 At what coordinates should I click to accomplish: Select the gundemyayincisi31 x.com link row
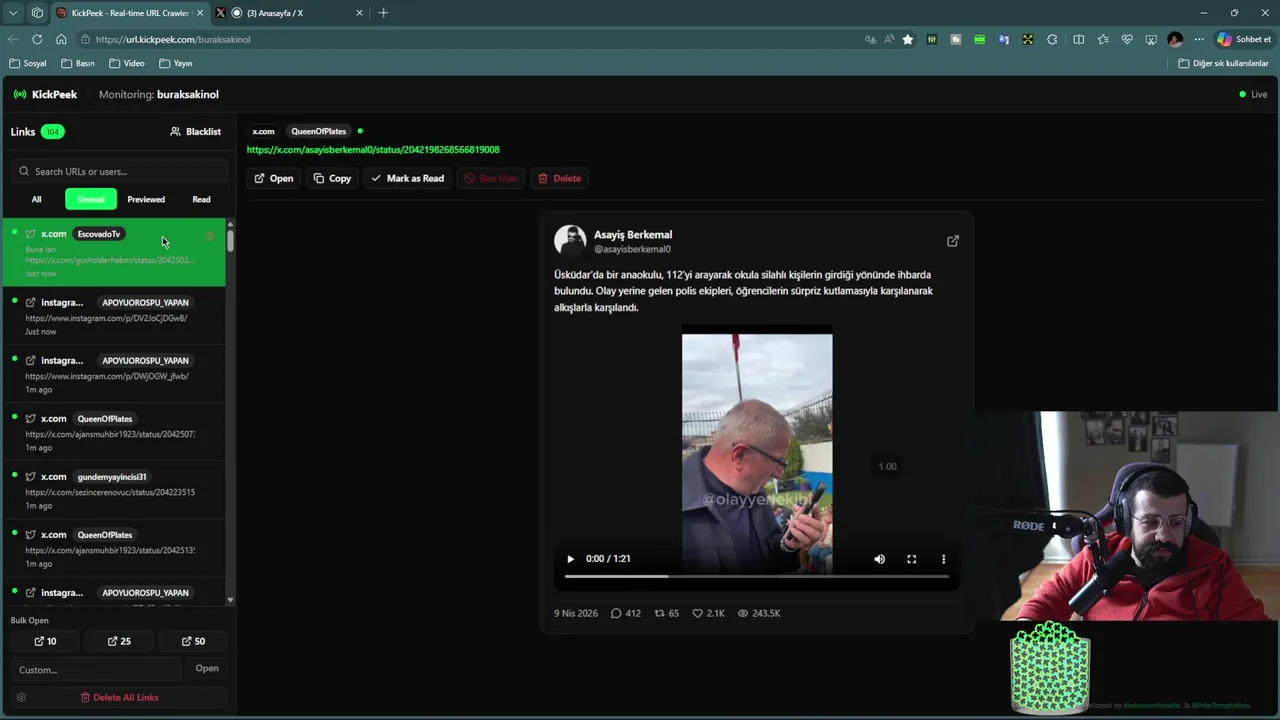click(113, 490)
